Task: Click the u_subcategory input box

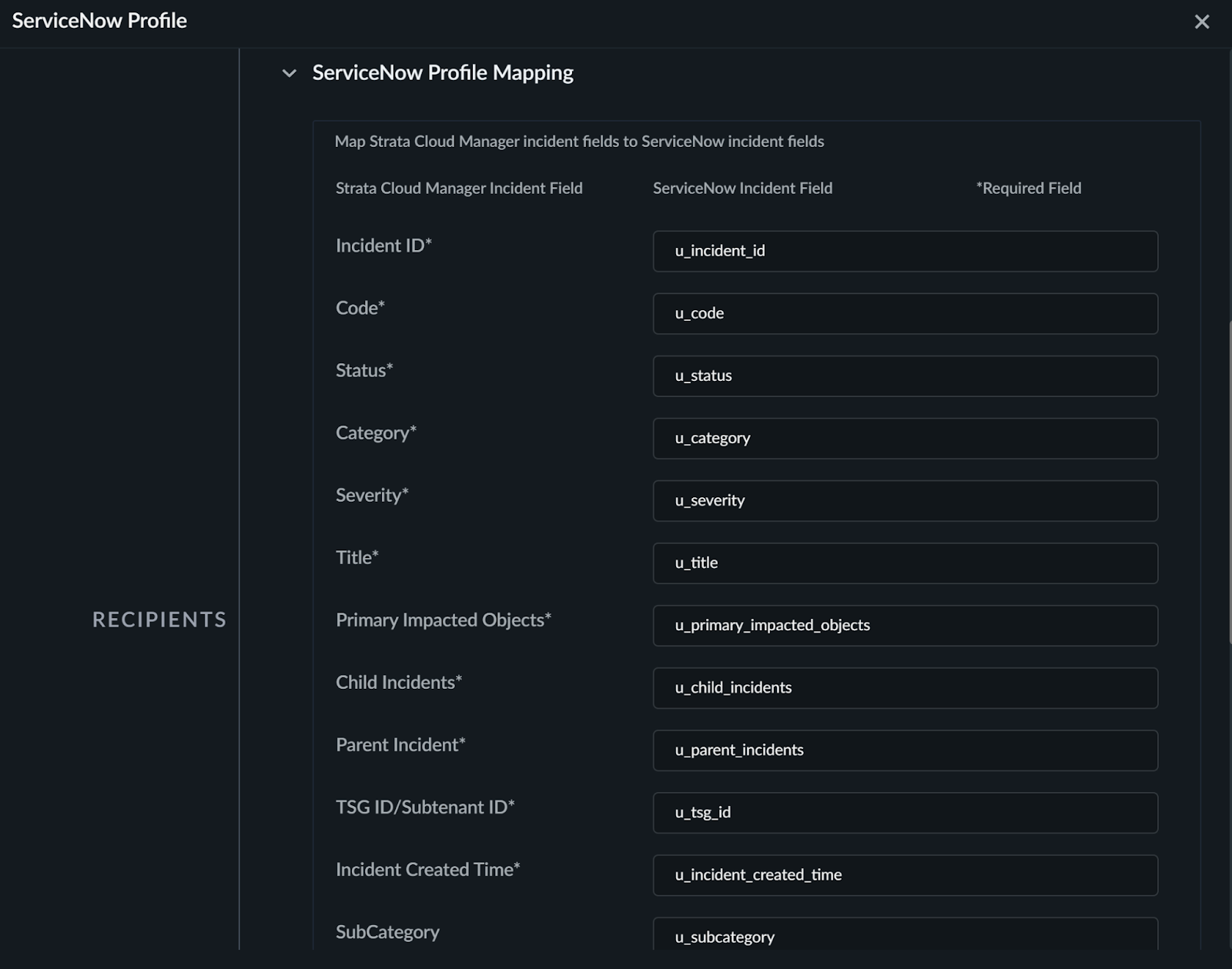Action: tap(905, 934)
